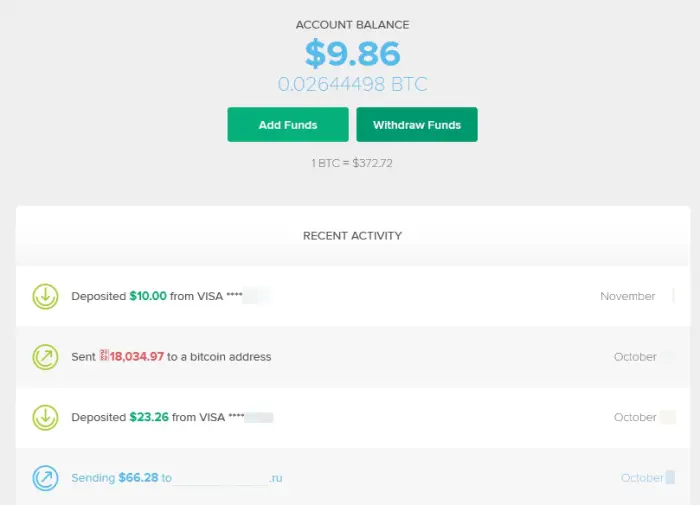Click the red 18,034.97 sent amount
This screenshot has height=505, width=700.
139,357
